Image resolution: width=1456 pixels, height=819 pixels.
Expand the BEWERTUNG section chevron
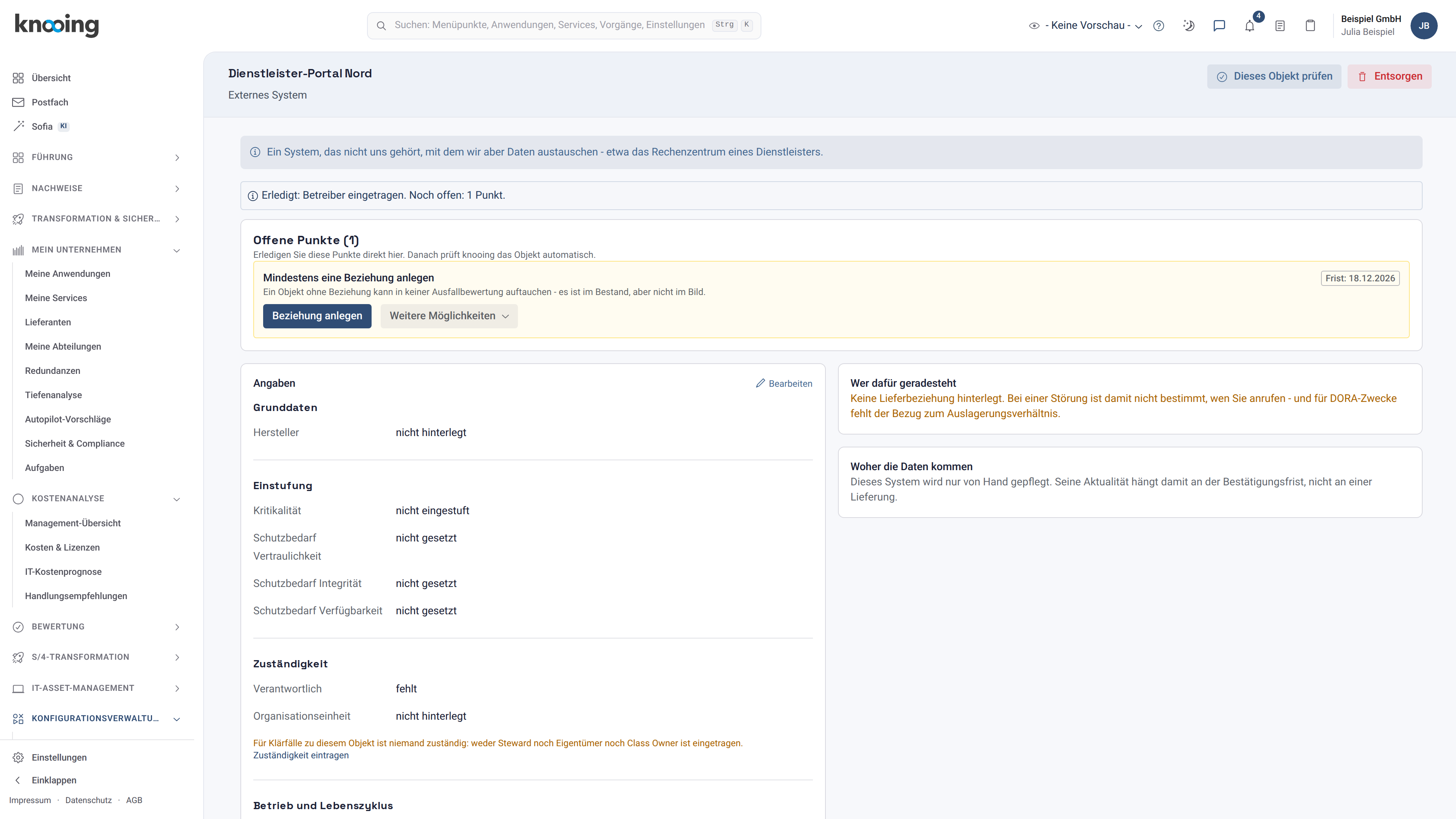click(x=177, y=628)
